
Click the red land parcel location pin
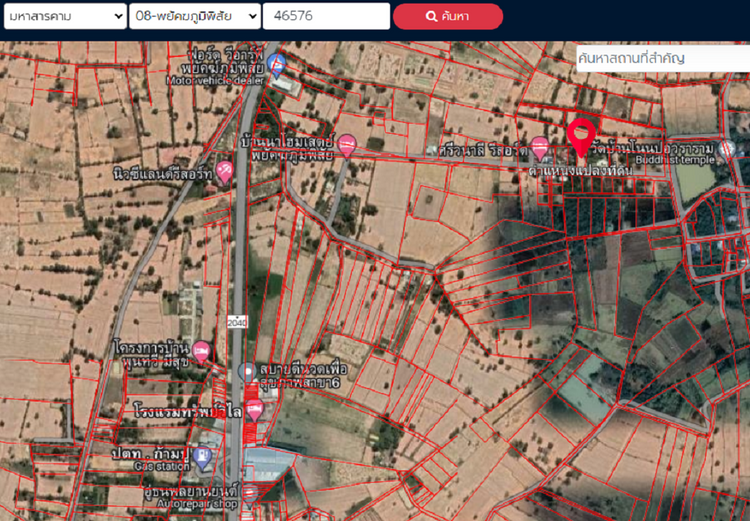[x=581, y=135]
